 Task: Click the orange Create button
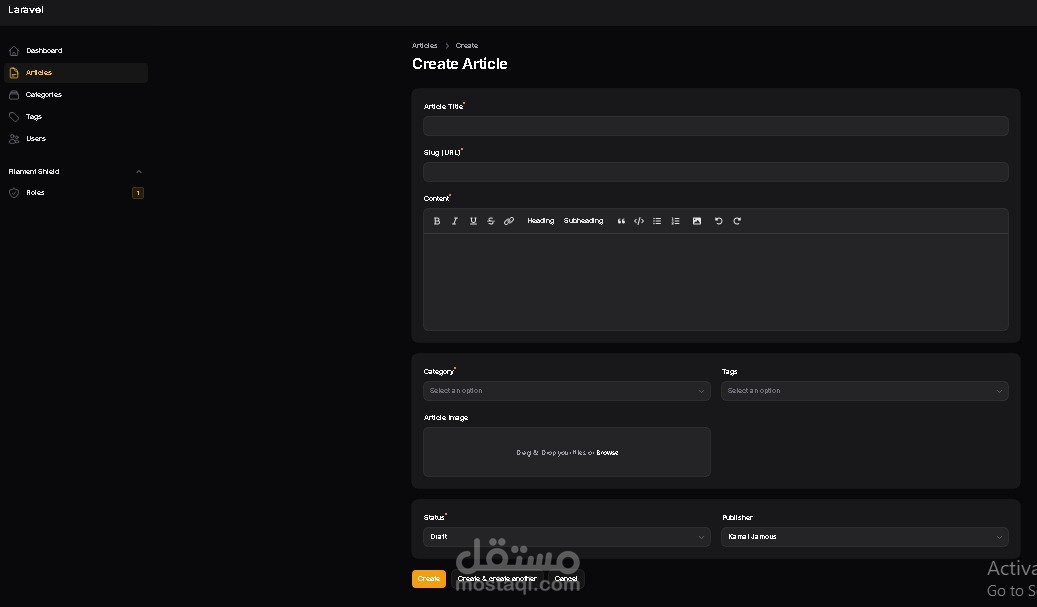tap(429, 579)
